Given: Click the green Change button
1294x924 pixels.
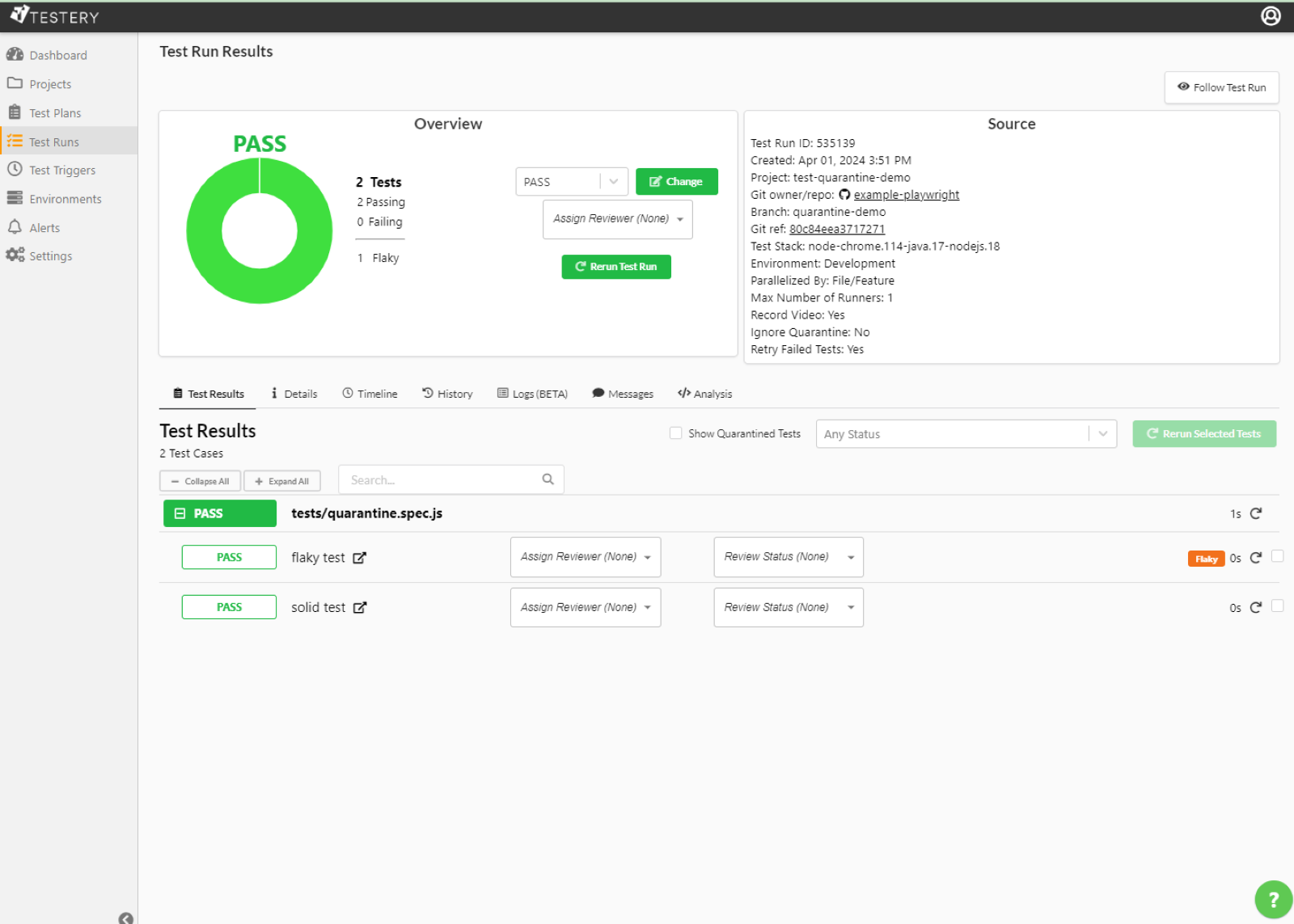Looking at the screenshot, I should [x=676, y=182].
